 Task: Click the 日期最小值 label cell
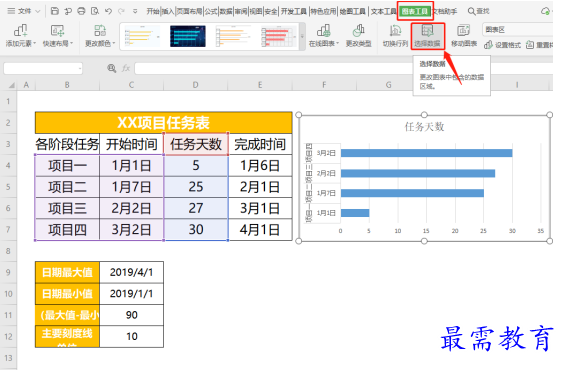point(67,294)
